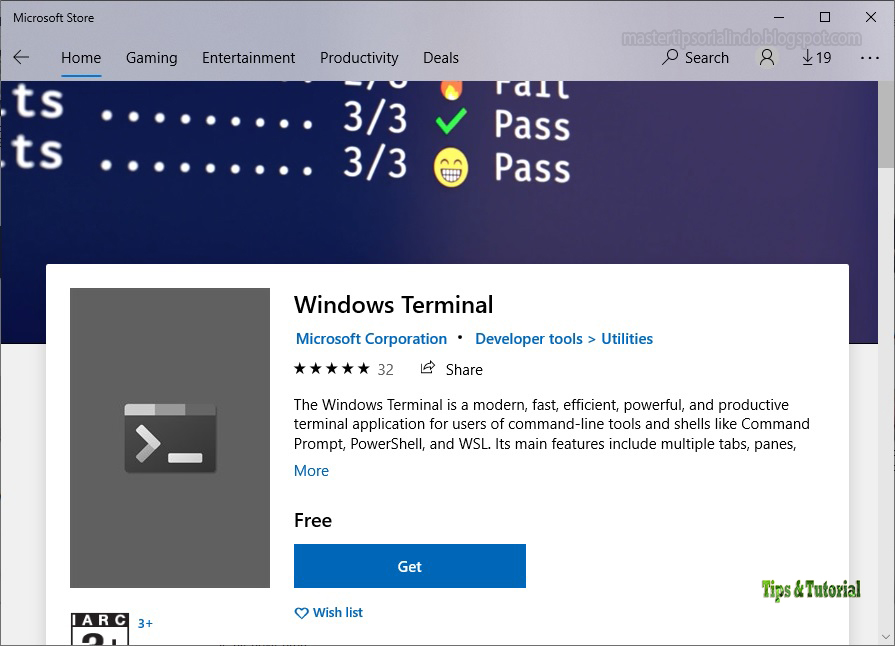This screenshot has width=895, height=646.
Task: Open your account profile icon
Action: point(766,58)
